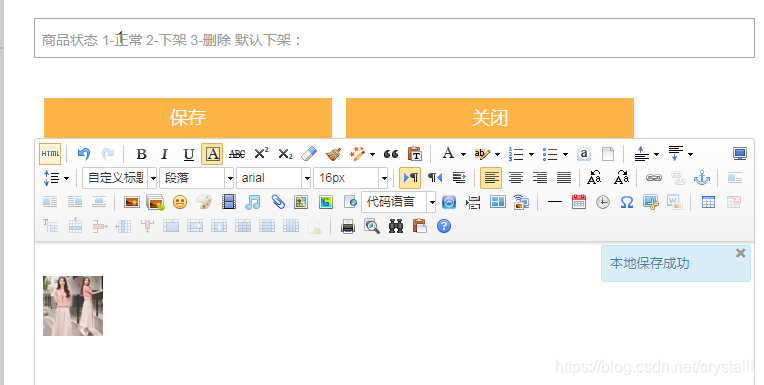
Task: Toggle fullscreen editor mode
Action: 740,154
